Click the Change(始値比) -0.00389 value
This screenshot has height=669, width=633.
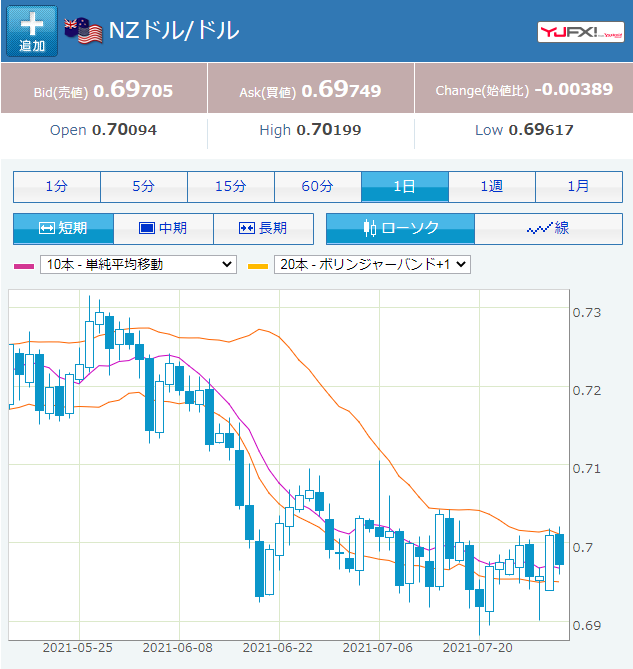pyautogui.click(x=524, y=89)
